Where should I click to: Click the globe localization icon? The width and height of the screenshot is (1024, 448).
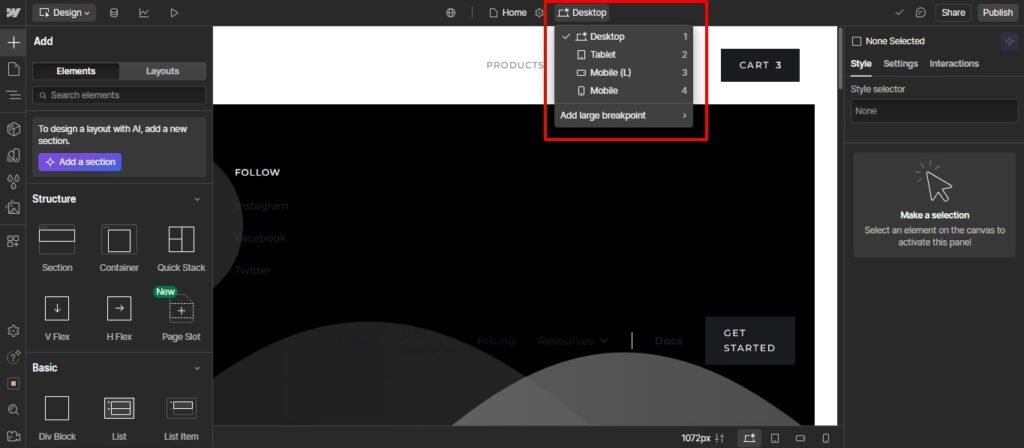[x=451, y=12]
